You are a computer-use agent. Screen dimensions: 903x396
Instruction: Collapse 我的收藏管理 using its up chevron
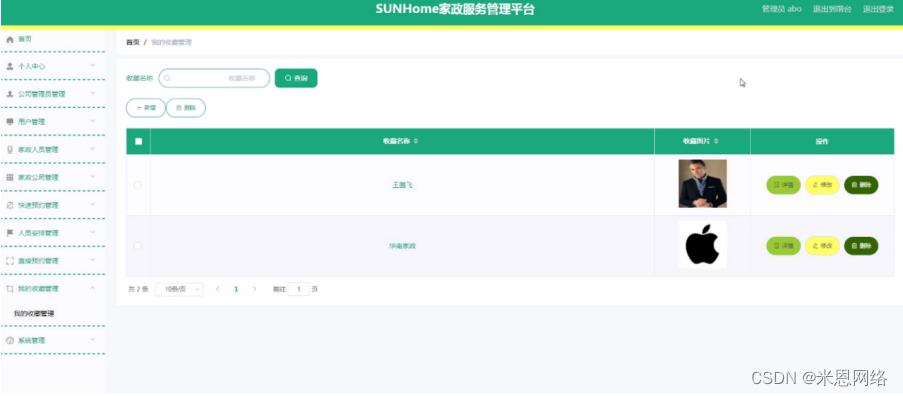pyautogui.click(x=92, y=288)
